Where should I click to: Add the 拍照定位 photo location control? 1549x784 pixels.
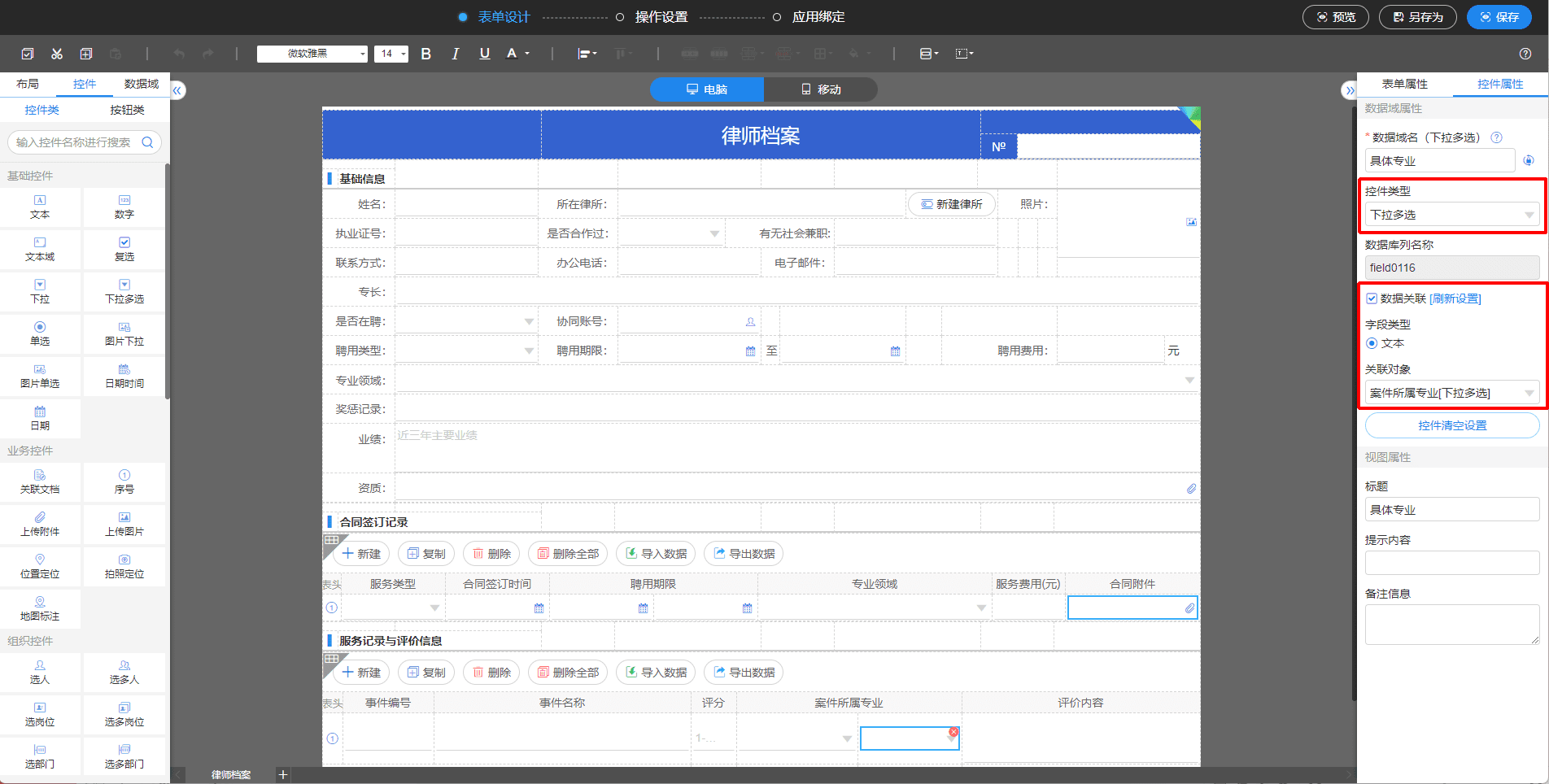[124, 567]
